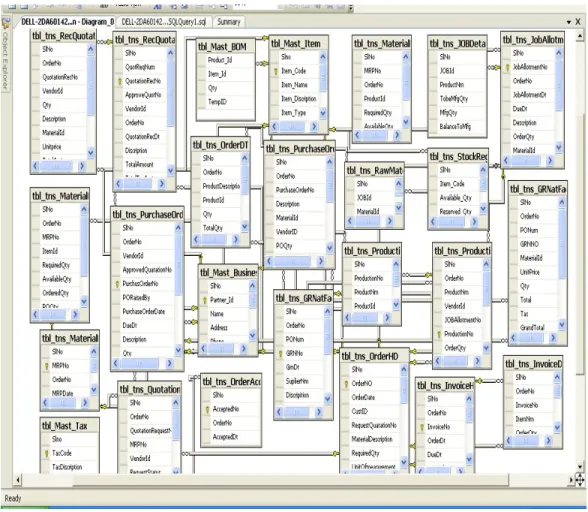Open the active files dropdown arrow

tap(568, 22)
